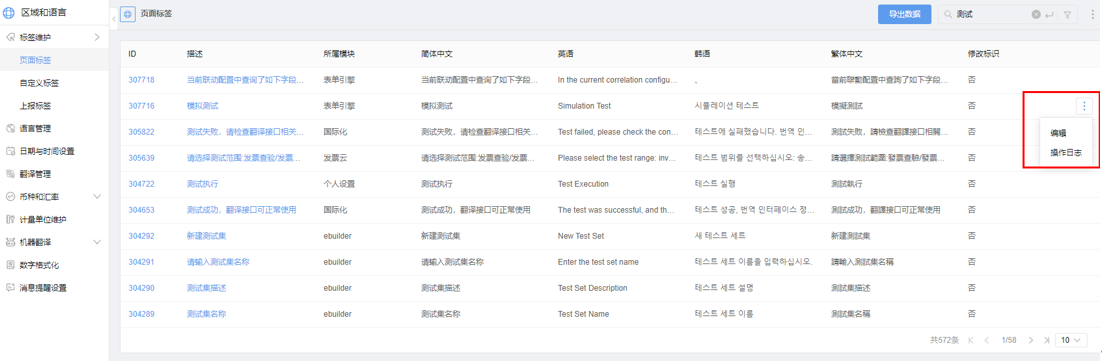Go to the previous page arrow
1102x361 pixels.
tap(987, 340)
